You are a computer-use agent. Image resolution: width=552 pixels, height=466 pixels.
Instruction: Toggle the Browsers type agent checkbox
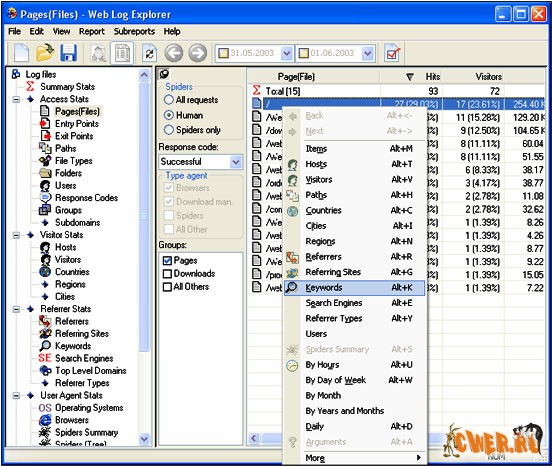click(x=169, y=188)
